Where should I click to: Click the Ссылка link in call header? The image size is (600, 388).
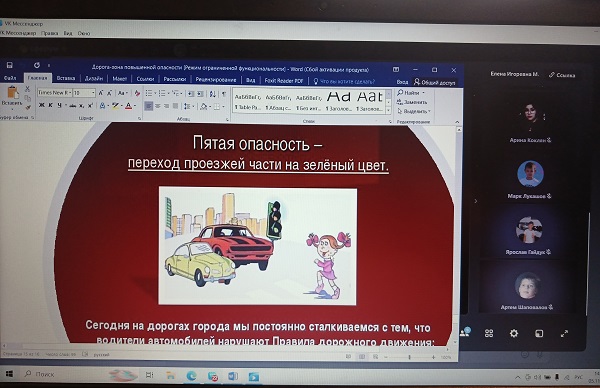[562, 75]
